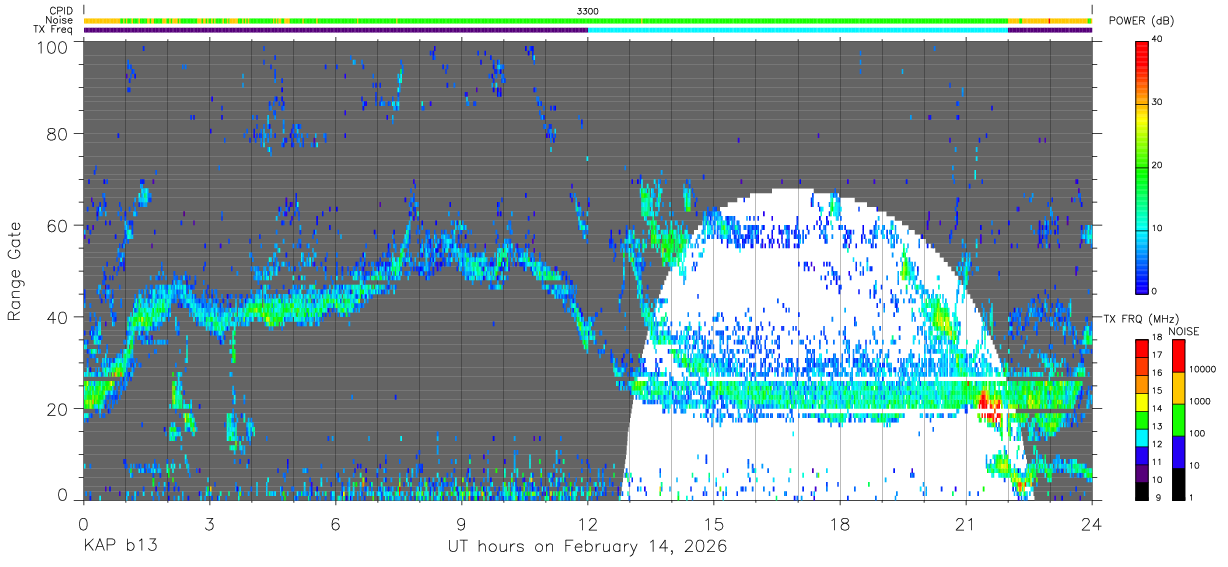Click the CPID label at top left
Image resolution: width=1228 pixels, height=567 pixels.
[60, 11]
